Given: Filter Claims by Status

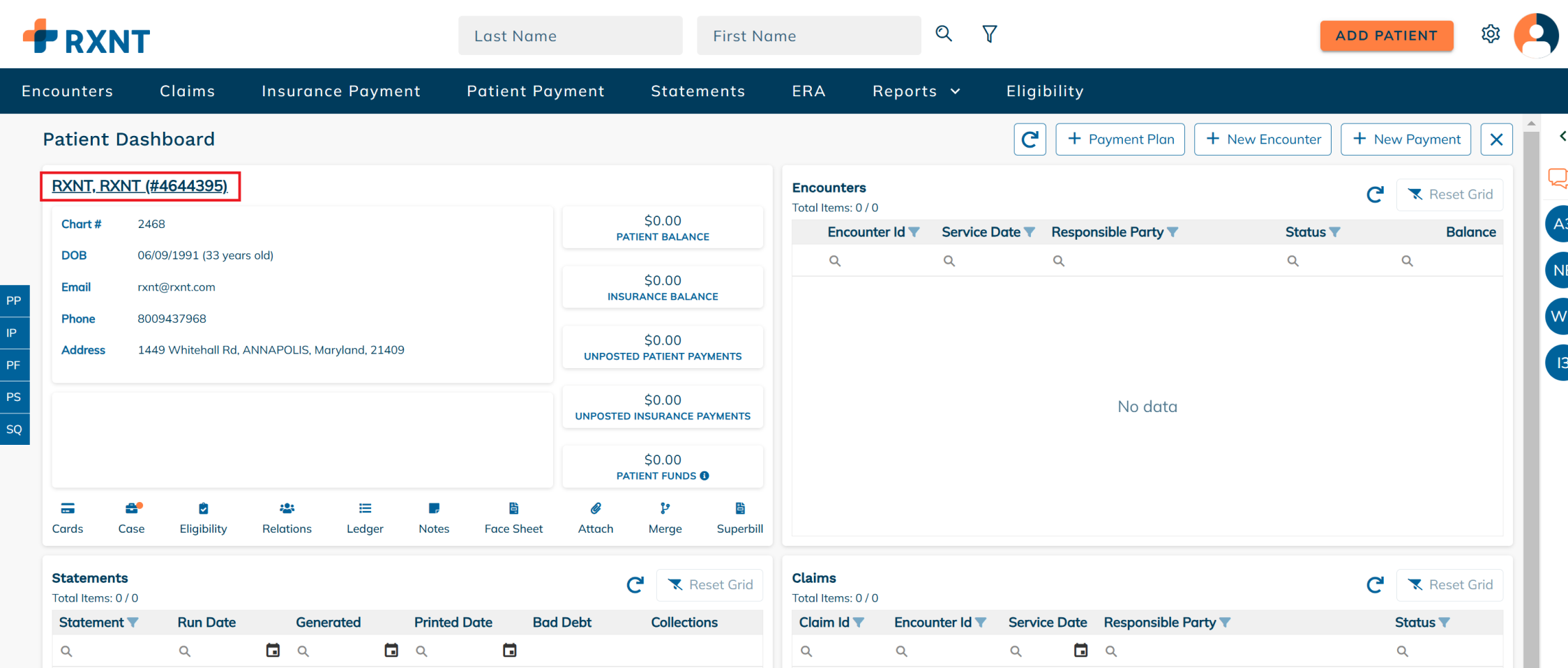Looking at the screenshot, I should [1444, 623].
